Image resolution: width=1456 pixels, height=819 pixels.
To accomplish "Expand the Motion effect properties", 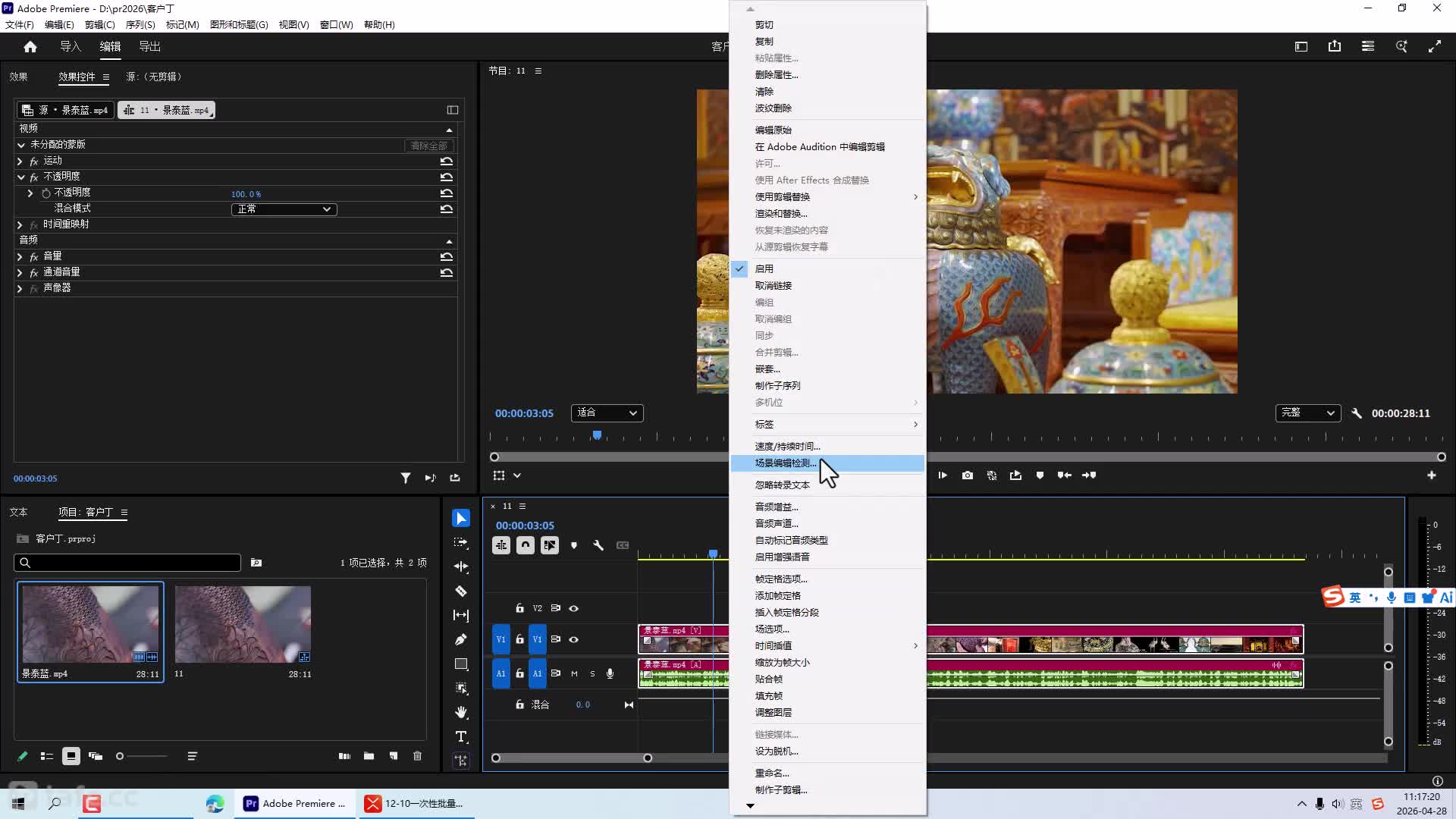I will tap(20, 162).
